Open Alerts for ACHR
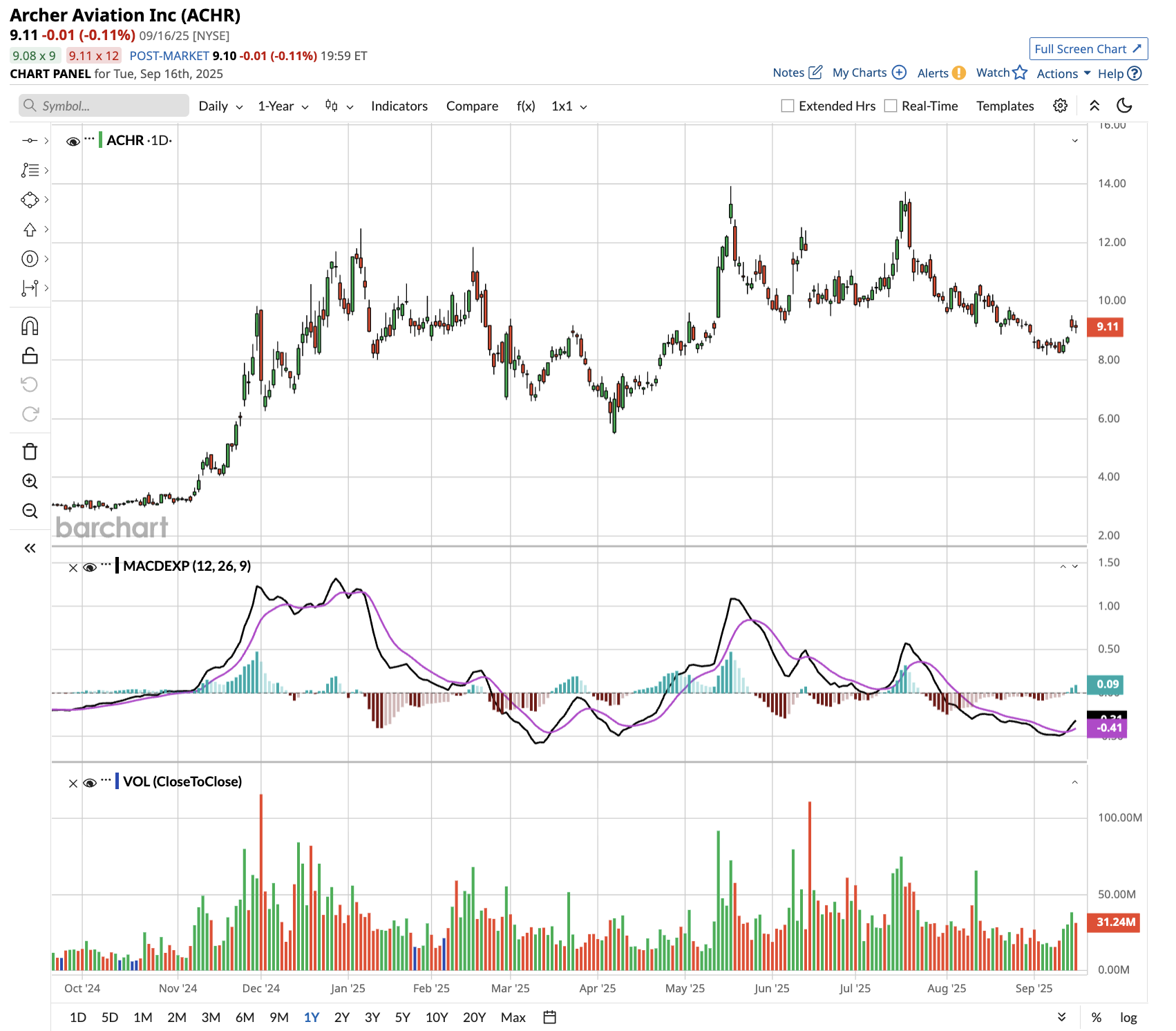Screen dimensions: 1176x1031 point(941,73)
